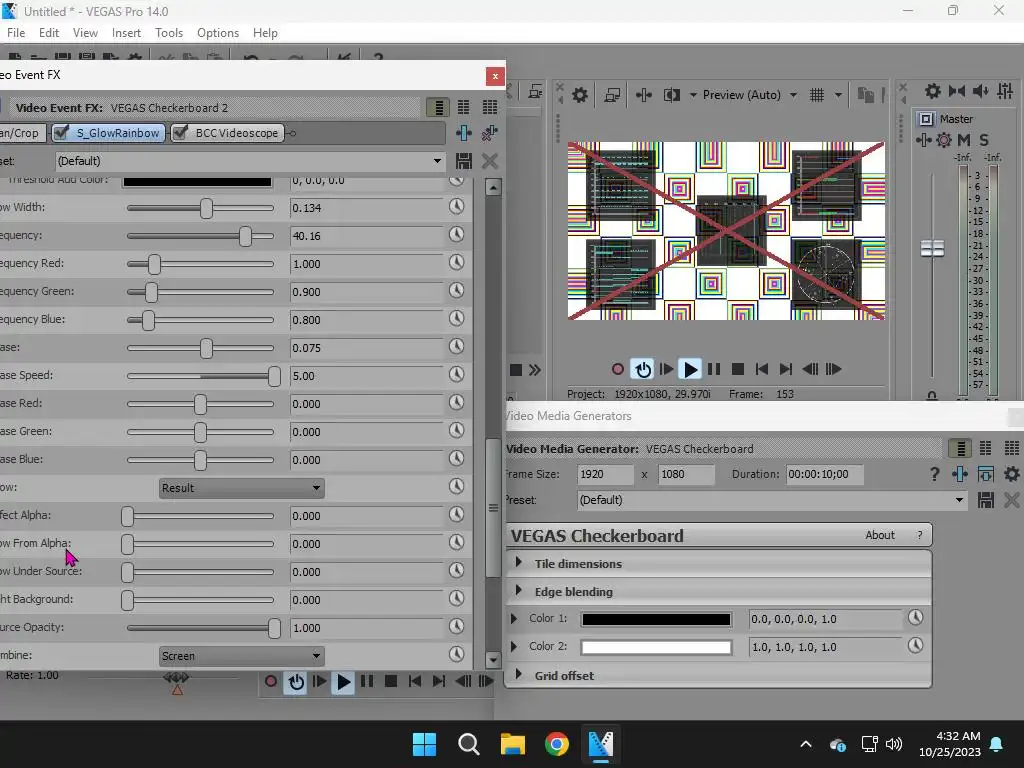1024x768 pixels.
Task: Click the Record button under the preview
Action: point(618,370)
